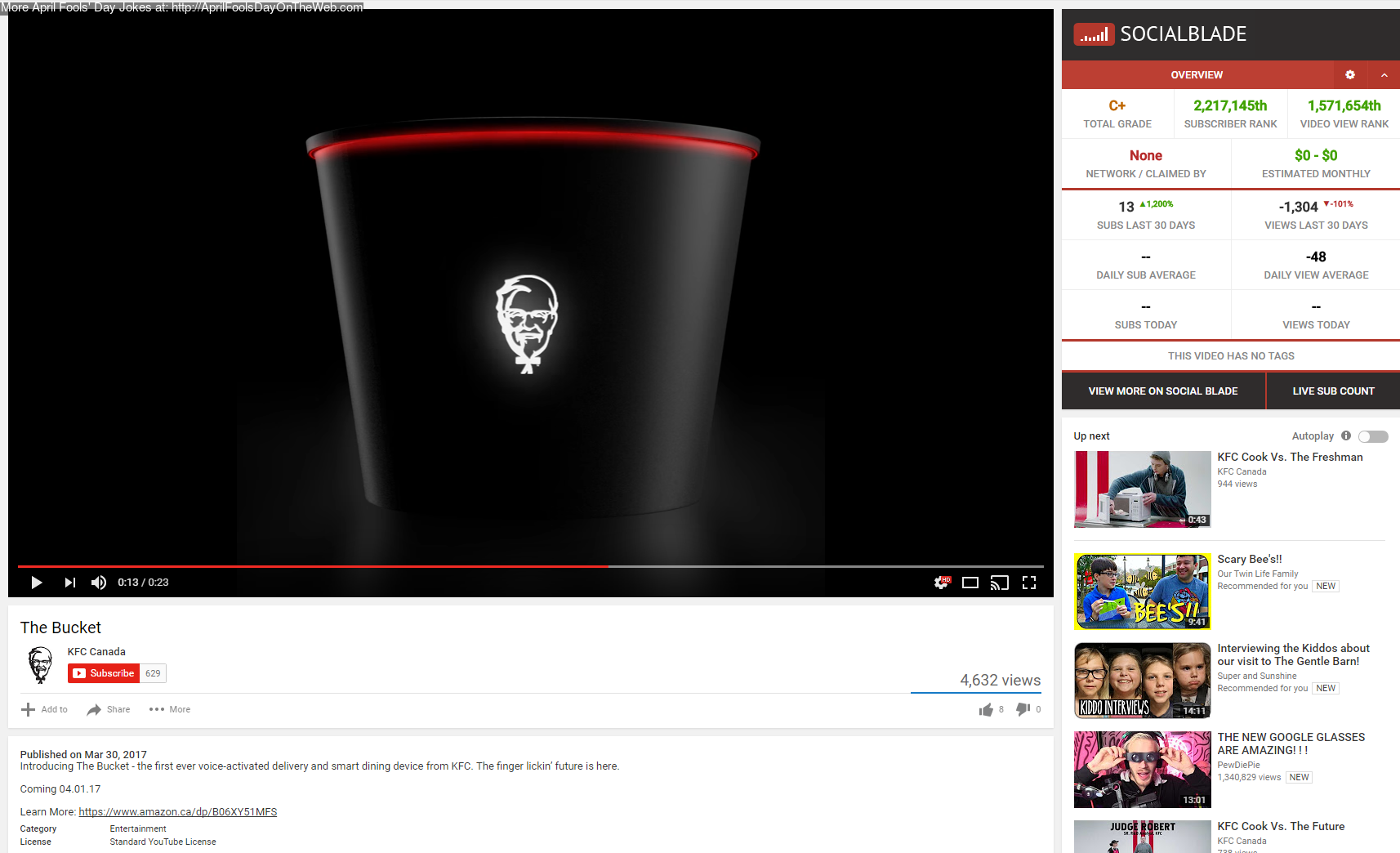Open Live Sub Count
The width and height of the screenshot is (1400, 853).
point(1333,391)
